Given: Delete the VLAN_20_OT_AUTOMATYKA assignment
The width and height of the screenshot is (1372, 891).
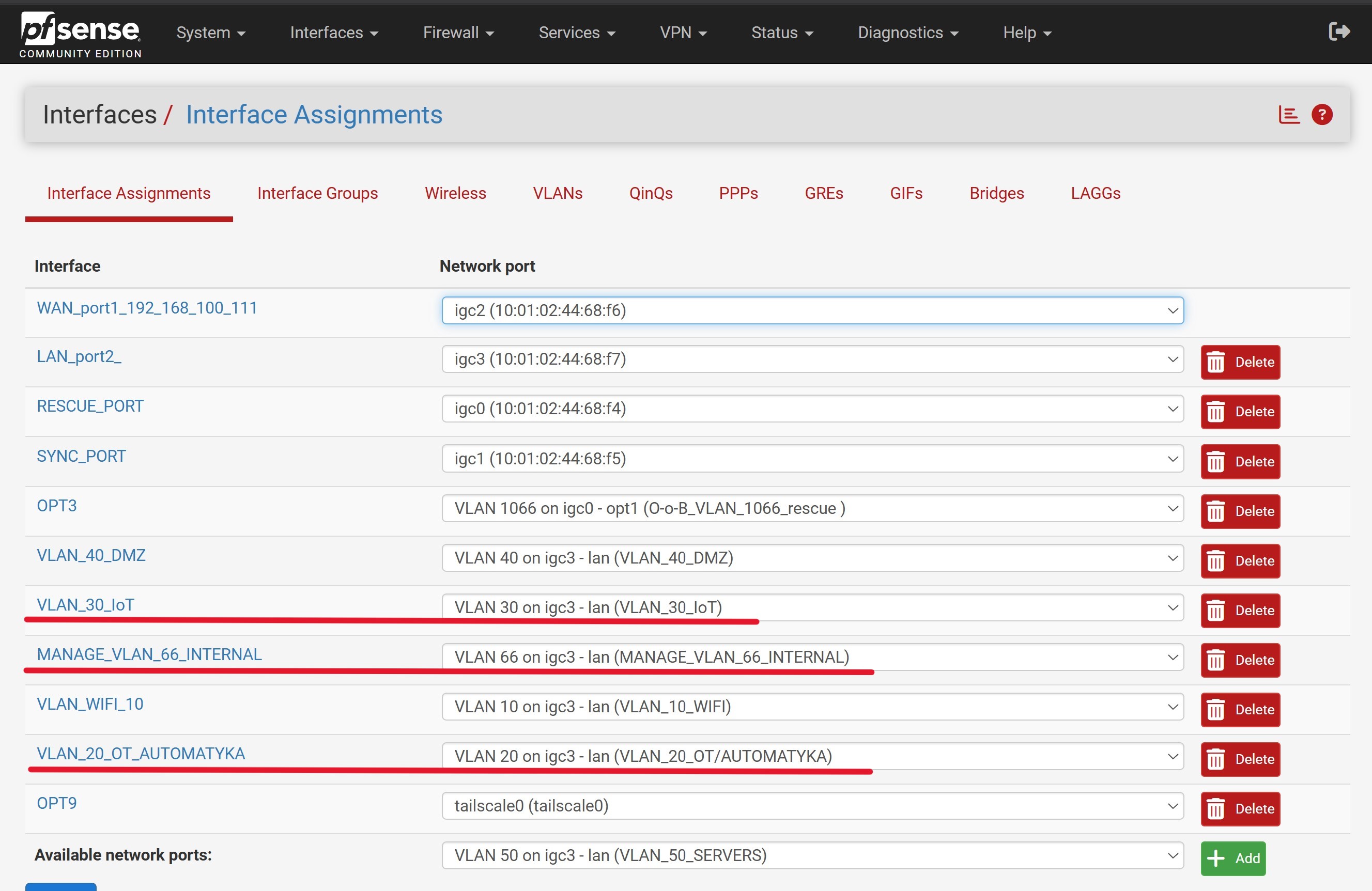Looking at the screenshot, I should (x=1240, y=759).
